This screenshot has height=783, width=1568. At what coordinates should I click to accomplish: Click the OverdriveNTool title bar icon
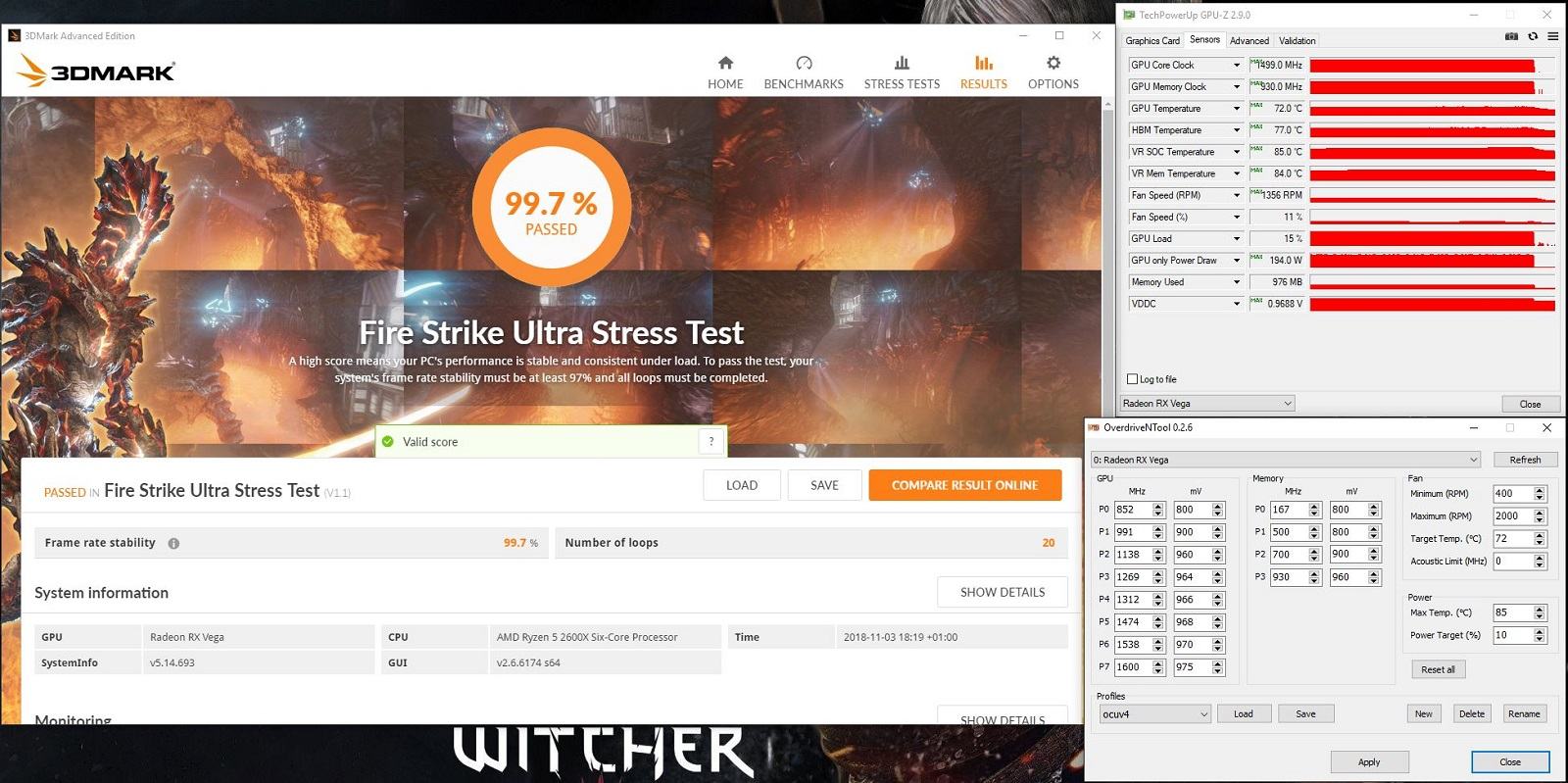[x=1094, y=427]
